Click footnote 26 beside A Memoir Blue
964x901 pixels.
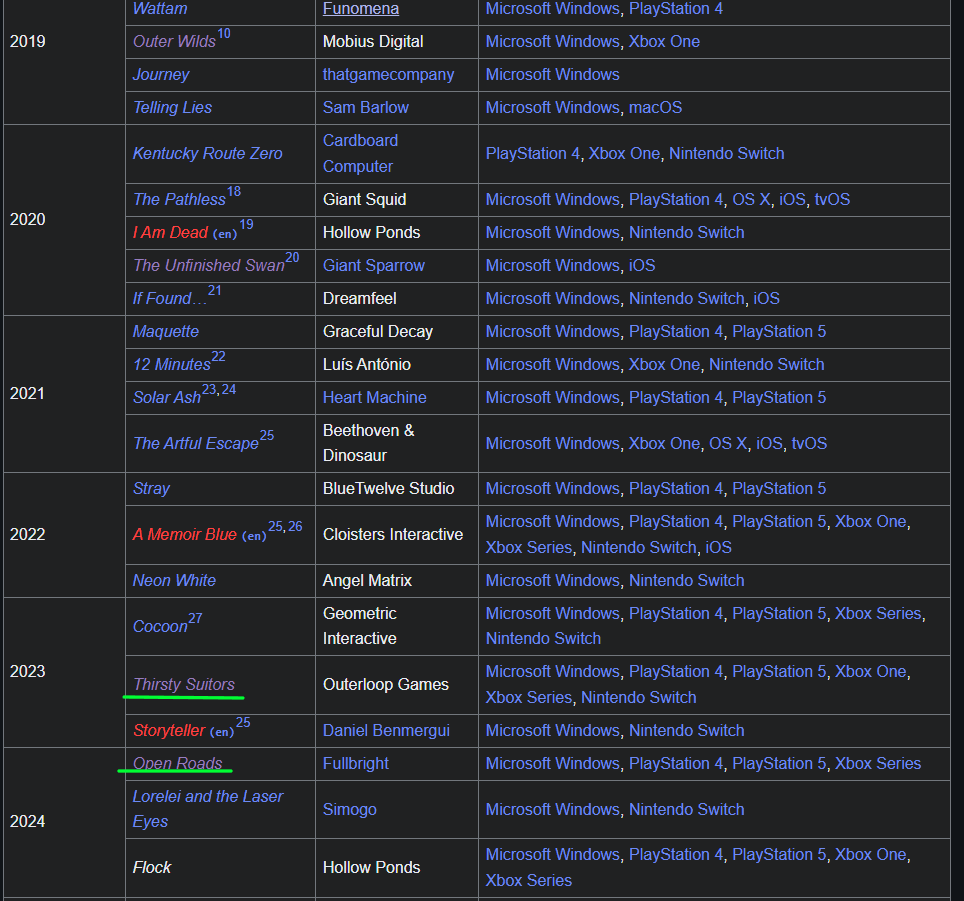(295, 527)
